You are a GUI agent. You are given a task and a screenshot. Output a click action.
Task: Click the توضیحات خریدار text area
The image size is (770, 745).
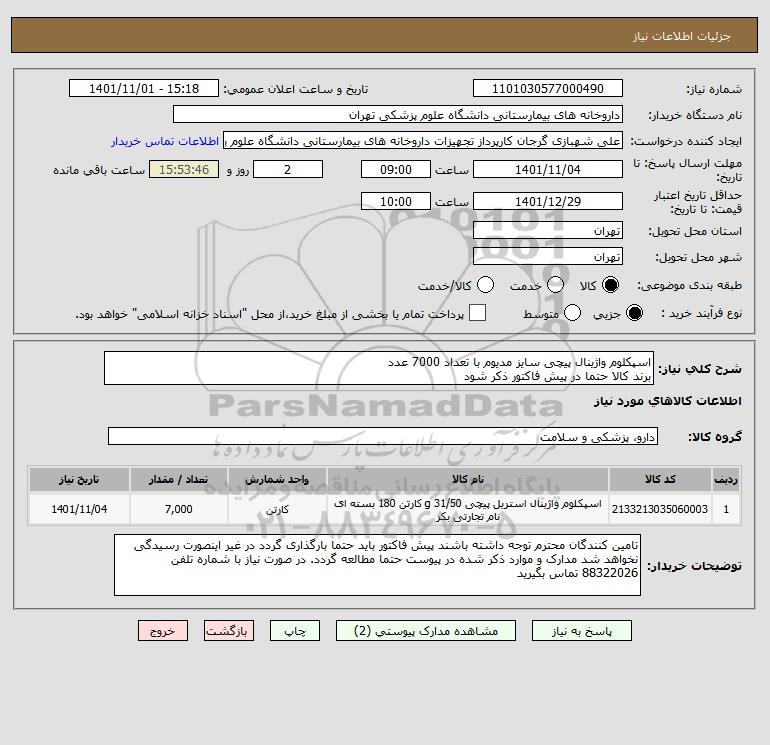click(x=377, y=565)
